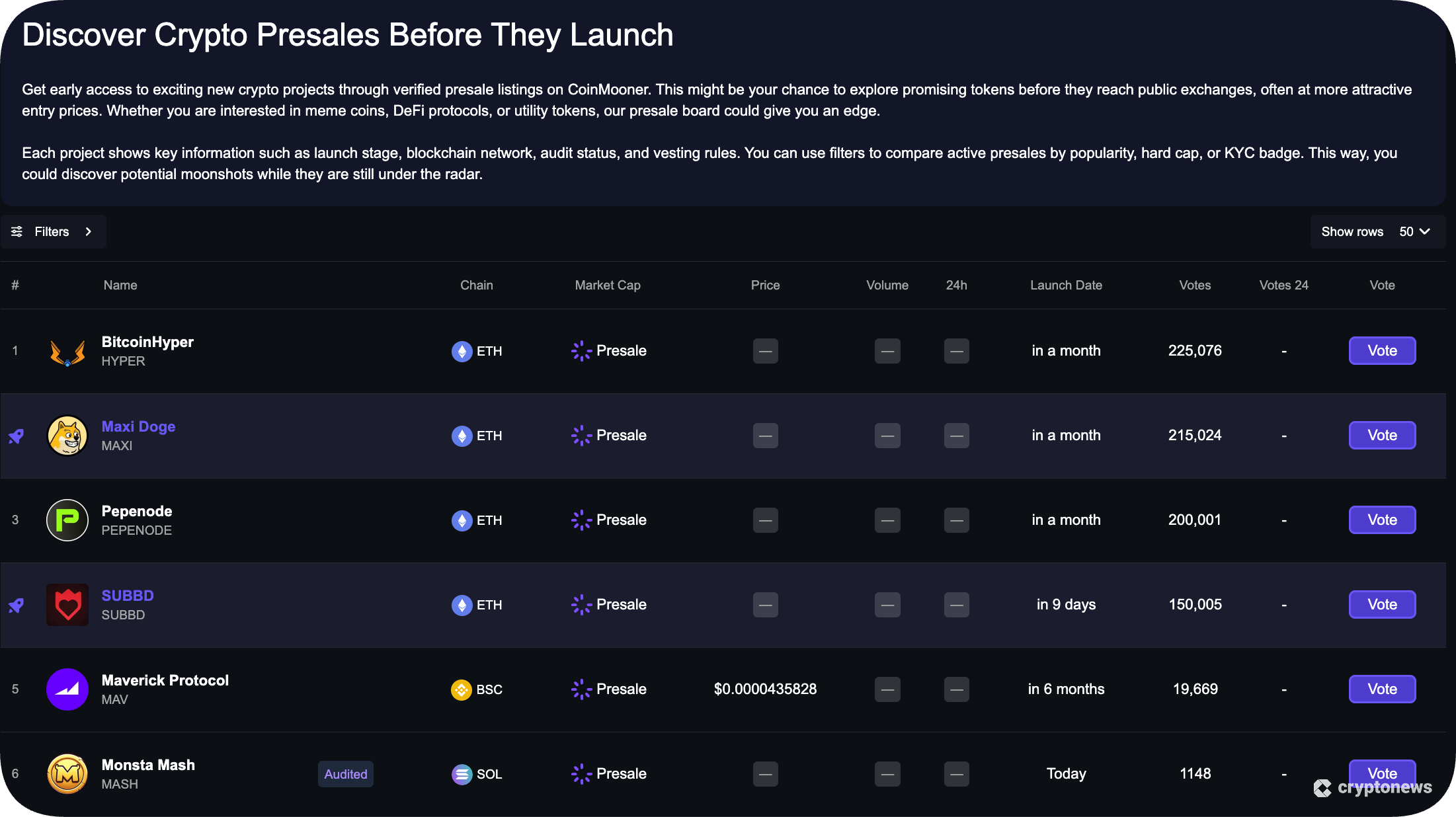This screenshot has width=1456, height=817.
Task: Click the BitcoinHyper coin logo
Action: 67,351
